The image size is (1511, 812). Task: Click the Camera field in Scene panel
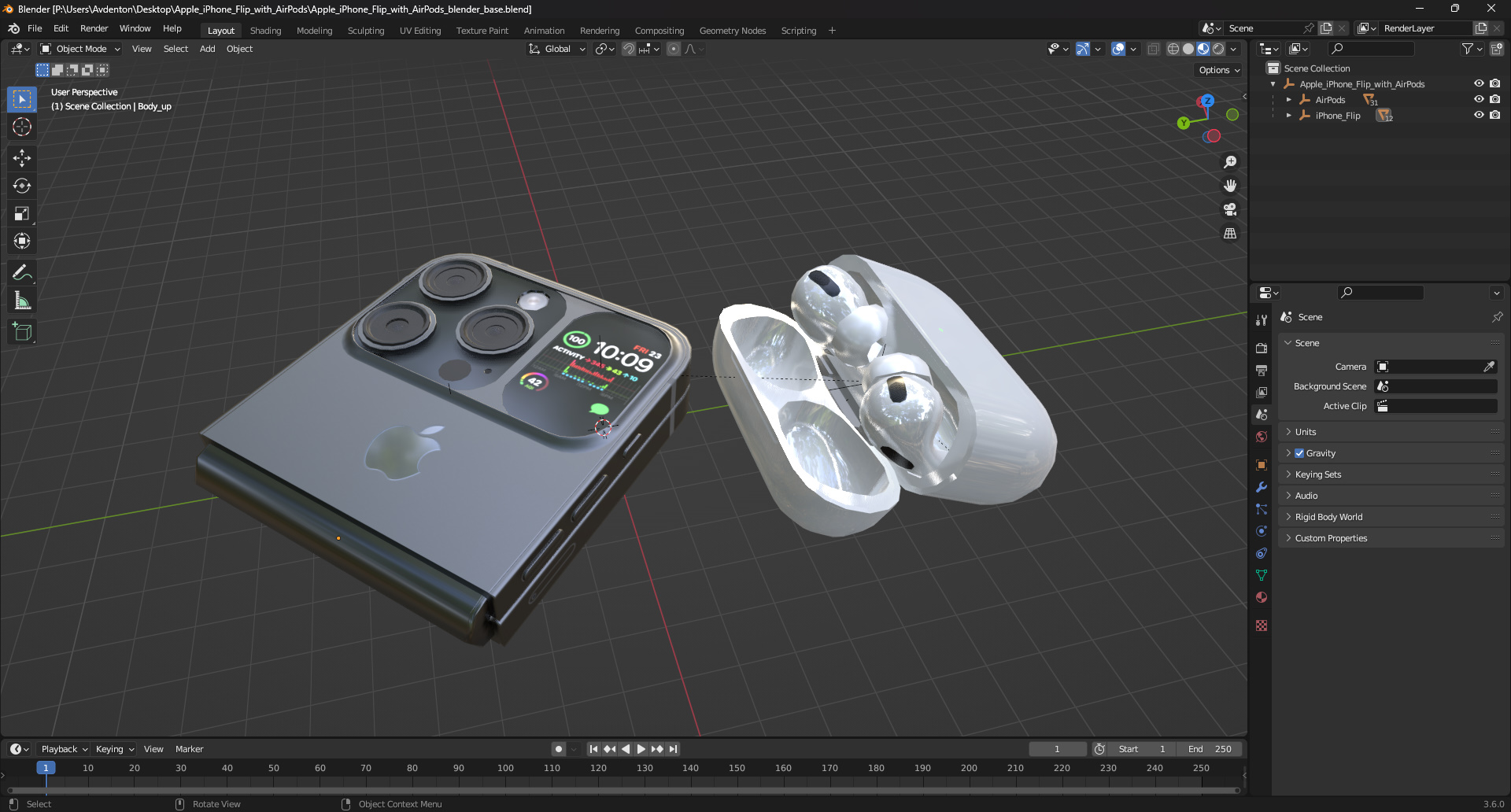[x=1435, y=367]
